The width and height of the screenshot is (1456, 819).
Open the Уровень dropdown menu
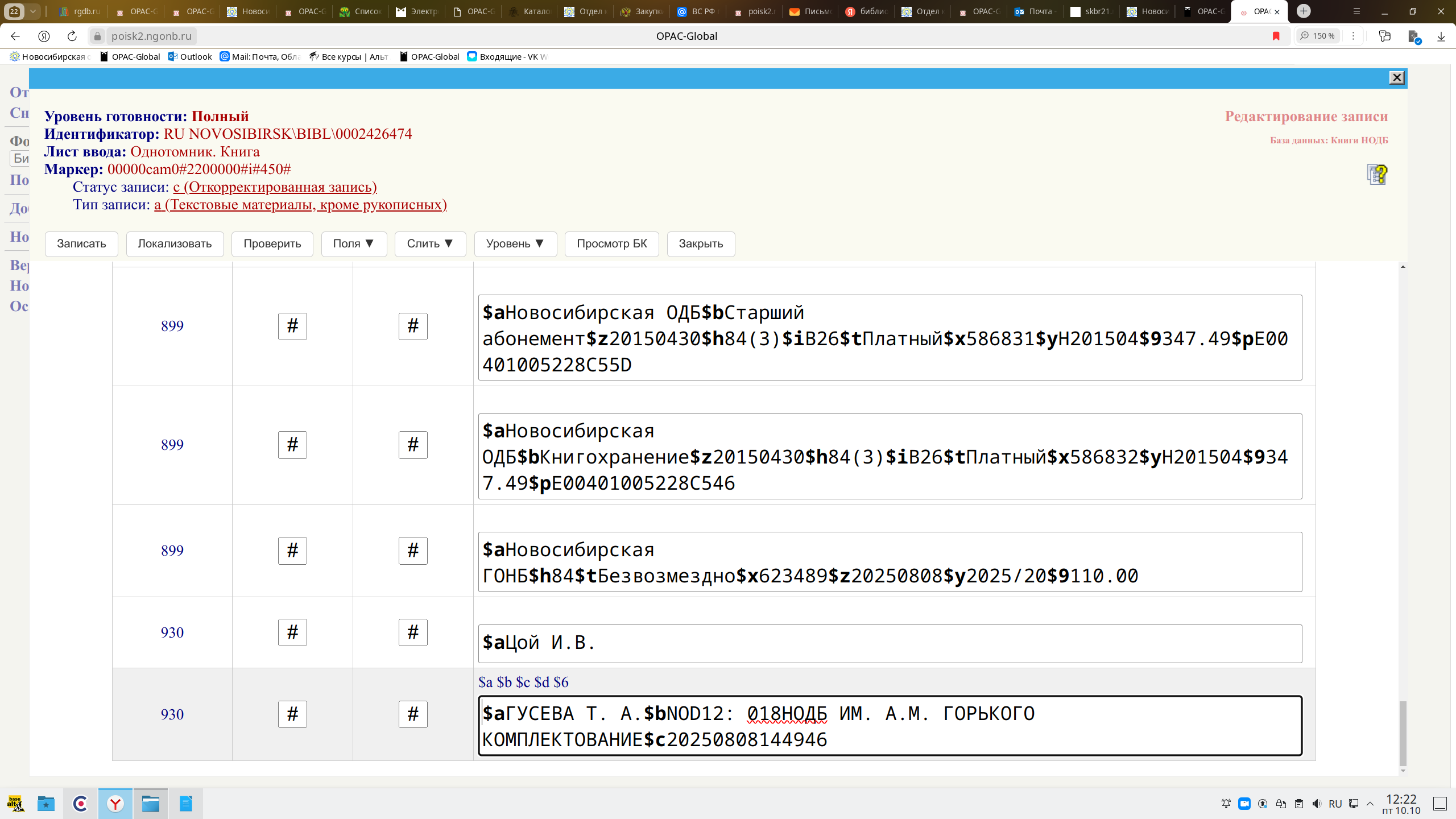click(515, 244)
